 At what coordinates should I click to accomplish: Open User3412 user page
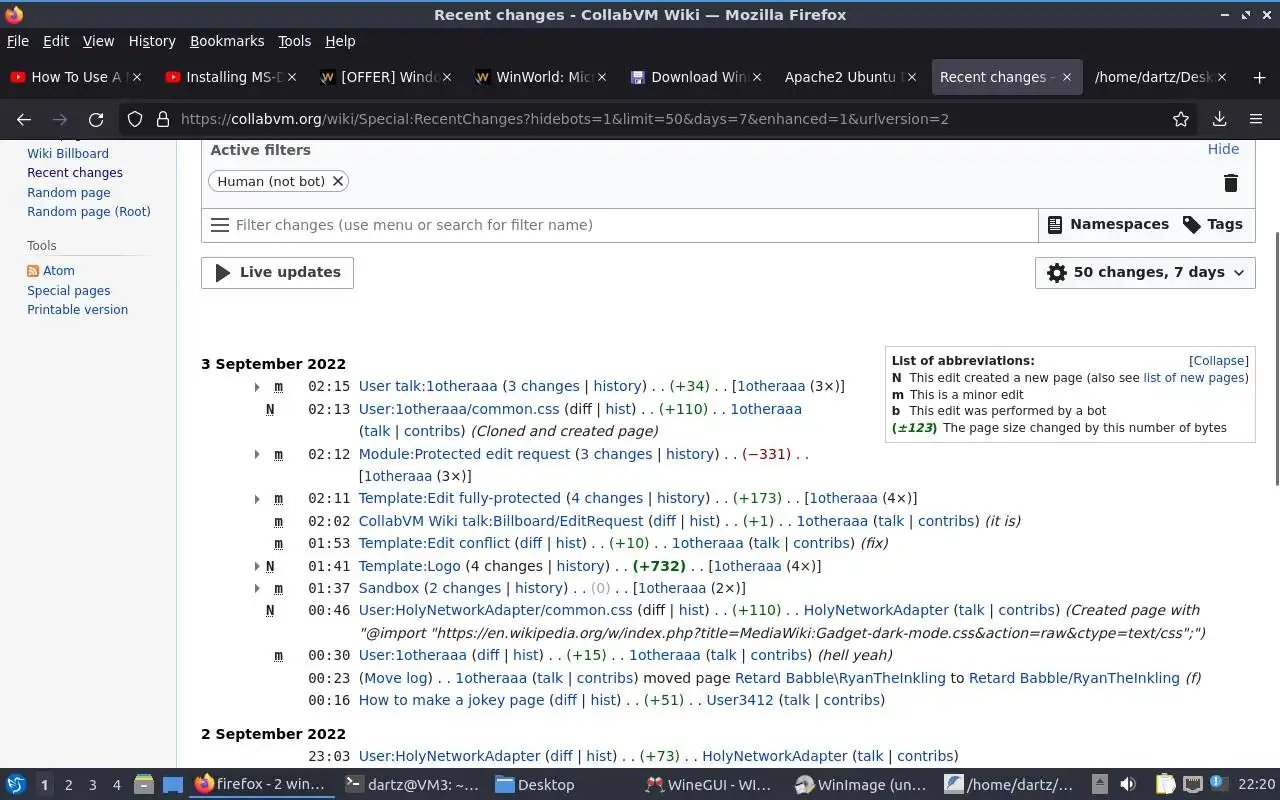click(740, 700)
